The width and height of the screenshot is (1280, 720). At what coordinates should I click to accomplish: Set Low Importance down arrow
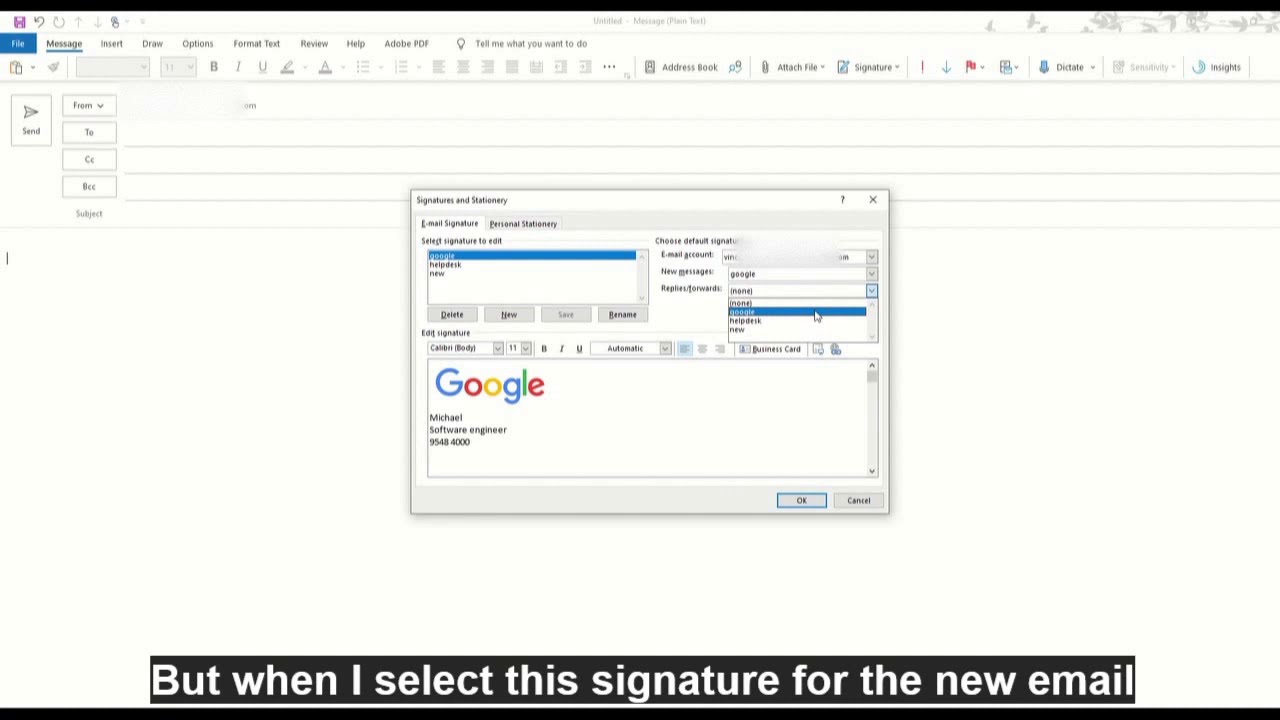[946, 67]
